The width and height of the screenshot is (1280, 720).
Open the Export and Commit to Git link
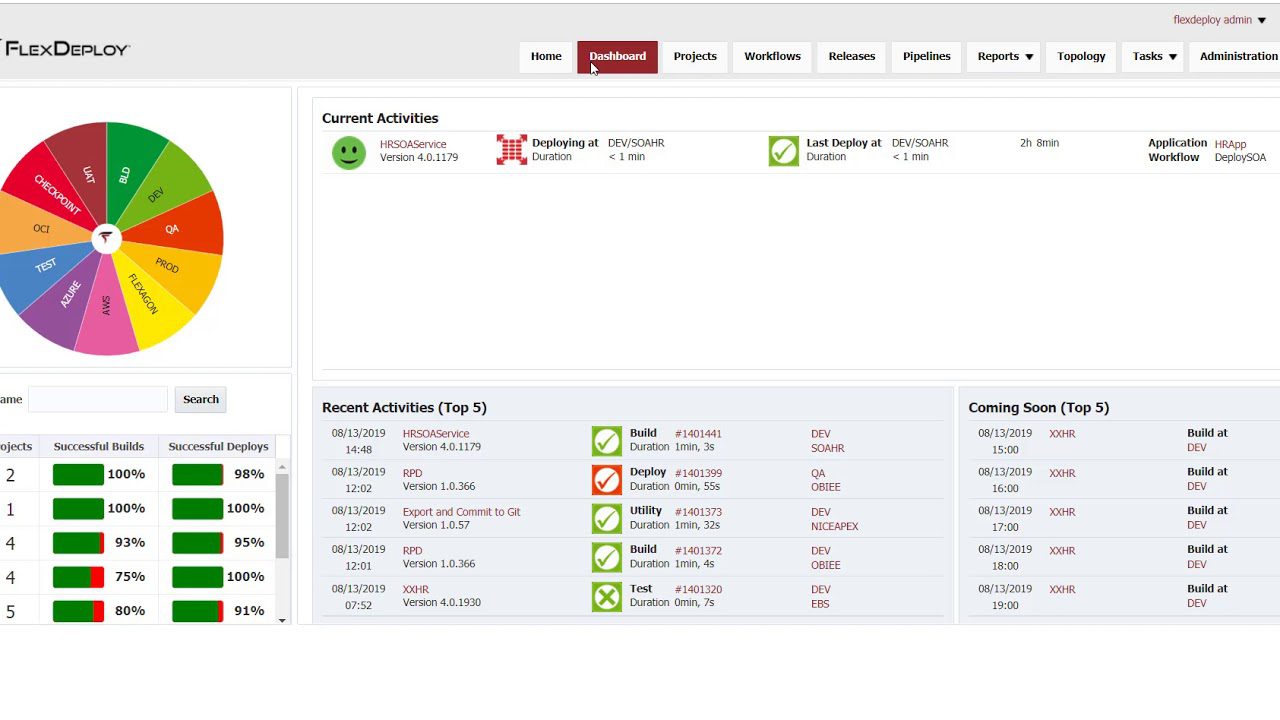(461, 512)
